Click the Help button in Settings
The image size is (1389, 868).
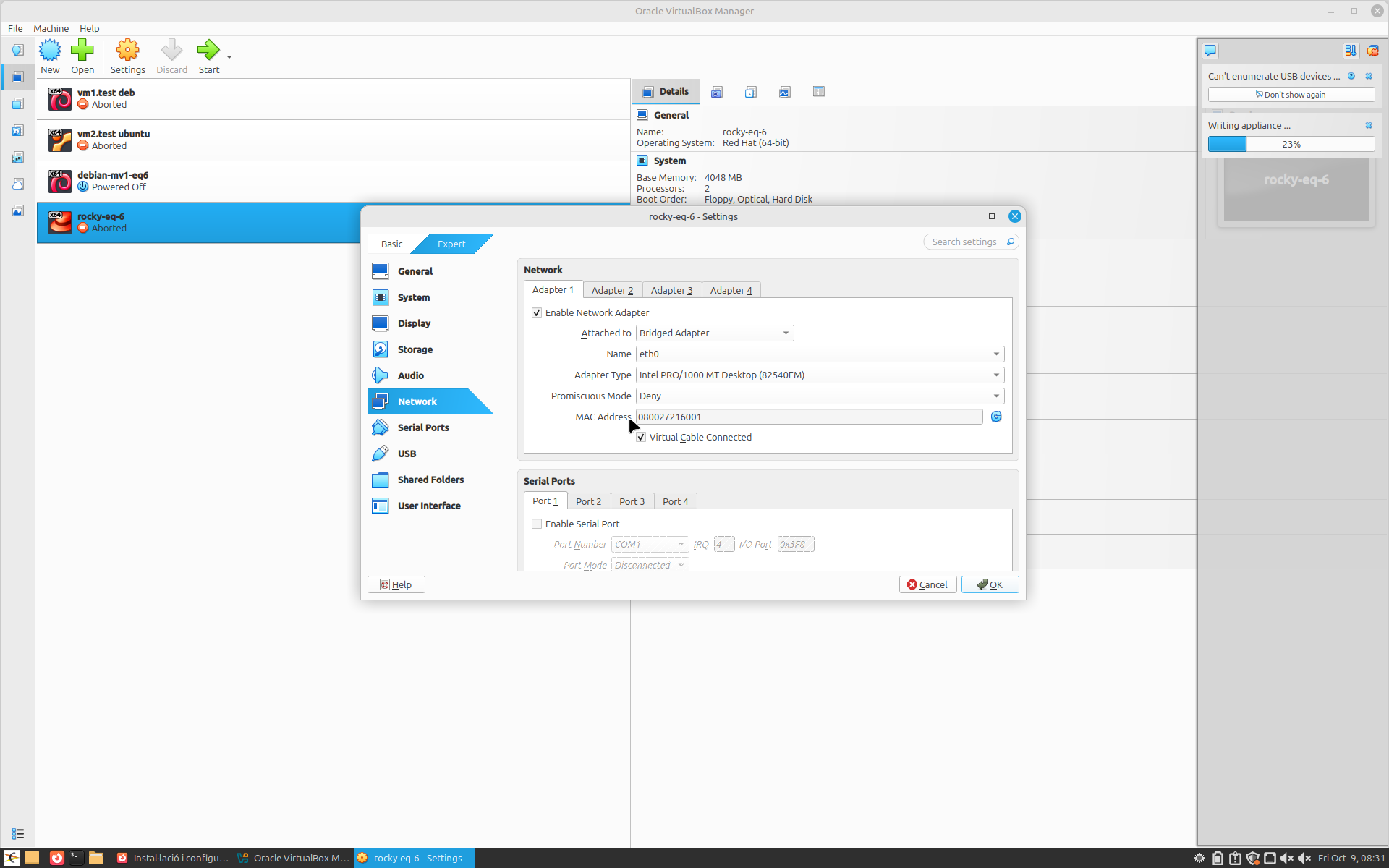pos(396,584)
